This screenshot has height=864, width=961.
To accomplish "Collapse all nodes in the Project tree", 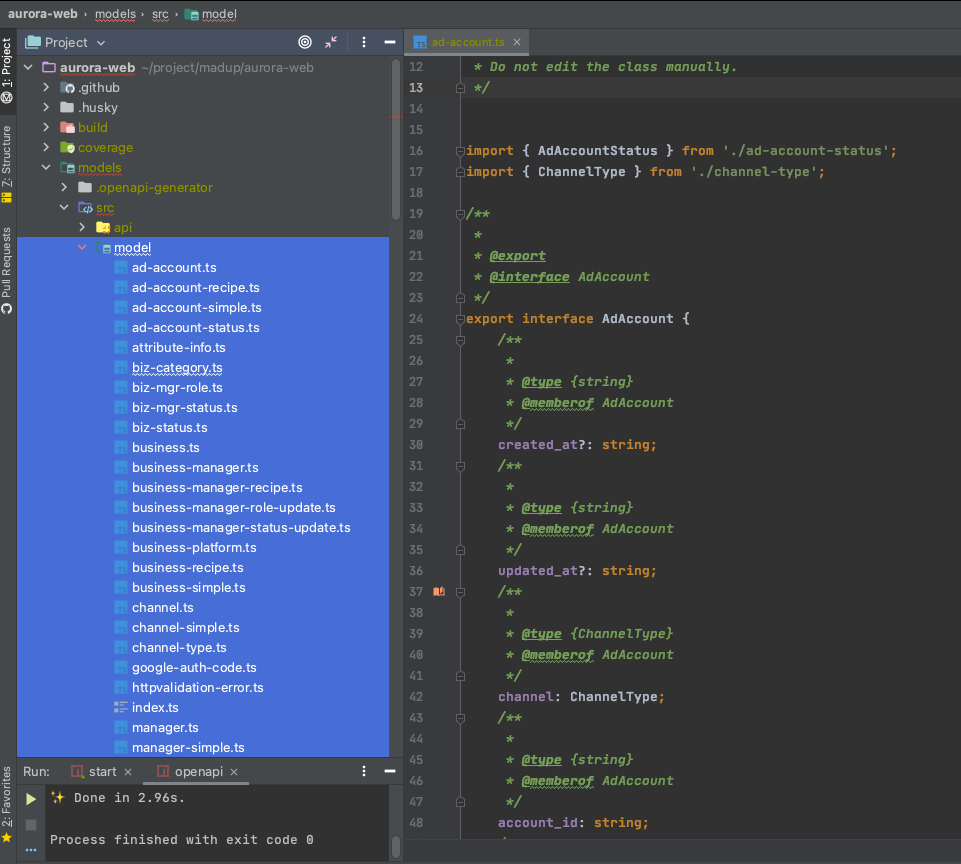I will [x=331, y=42].
